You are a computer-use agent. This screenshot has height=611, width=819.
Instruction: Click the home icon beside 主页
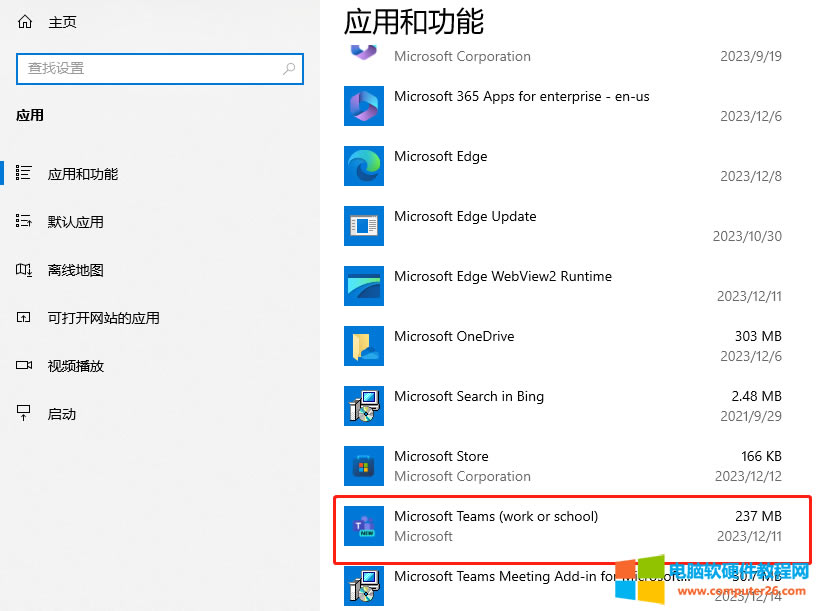tap(25, 22)
